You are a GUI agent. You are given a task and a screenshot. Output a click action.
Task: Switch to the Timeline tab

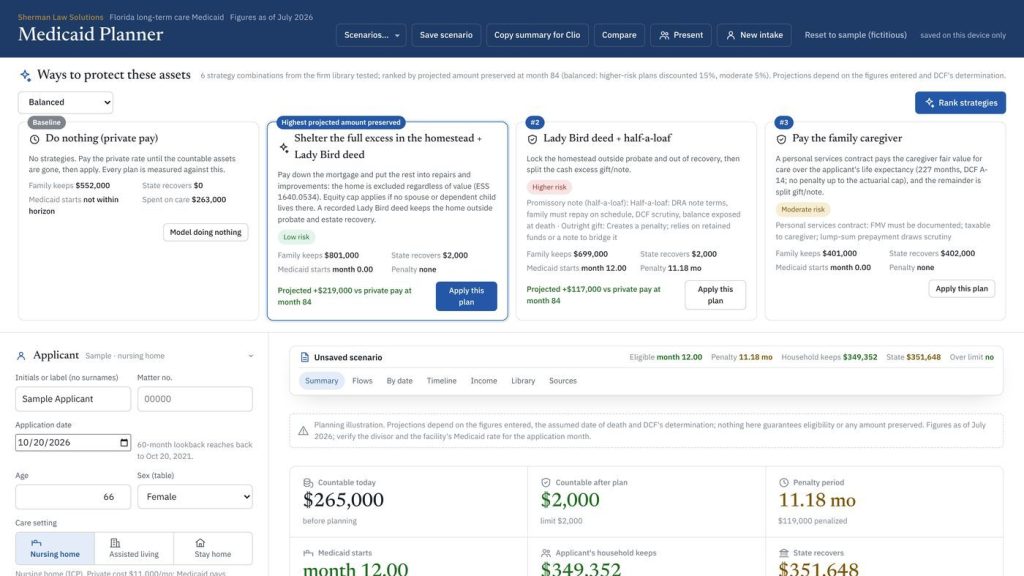(441, 381)
